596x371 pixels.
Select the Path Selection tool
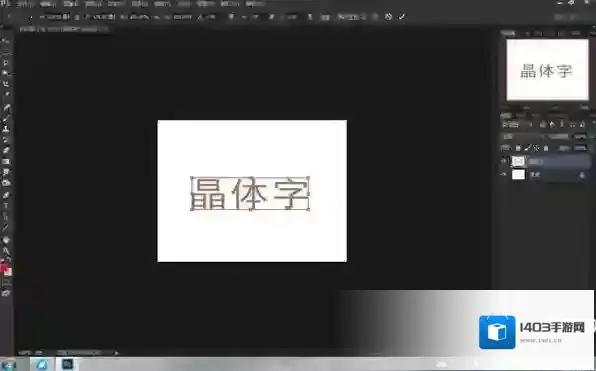coord(6,217)
